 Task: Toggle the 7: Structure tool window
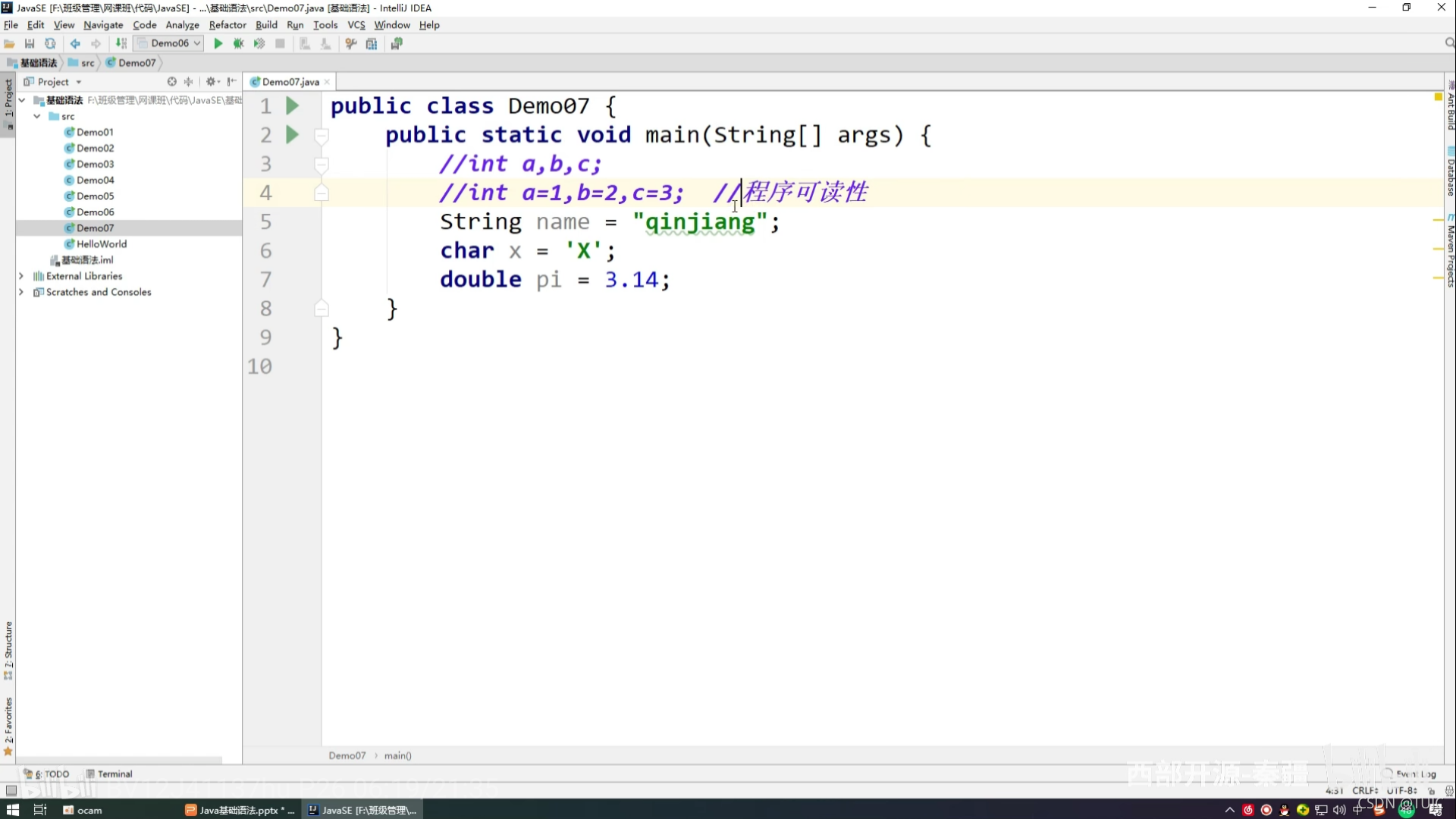[x=8, y=650]
